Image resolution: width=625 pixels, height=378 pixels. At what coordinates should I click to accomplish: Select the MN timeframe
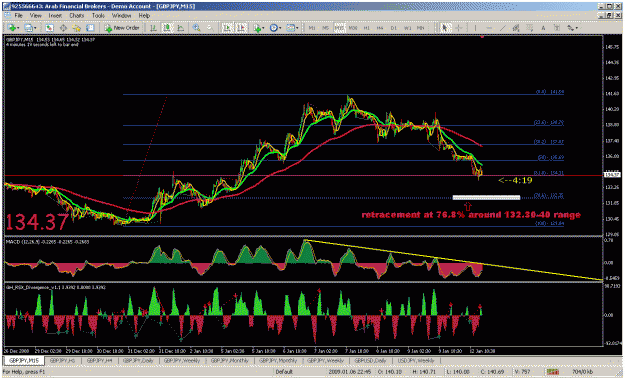[x=421, y=28]
